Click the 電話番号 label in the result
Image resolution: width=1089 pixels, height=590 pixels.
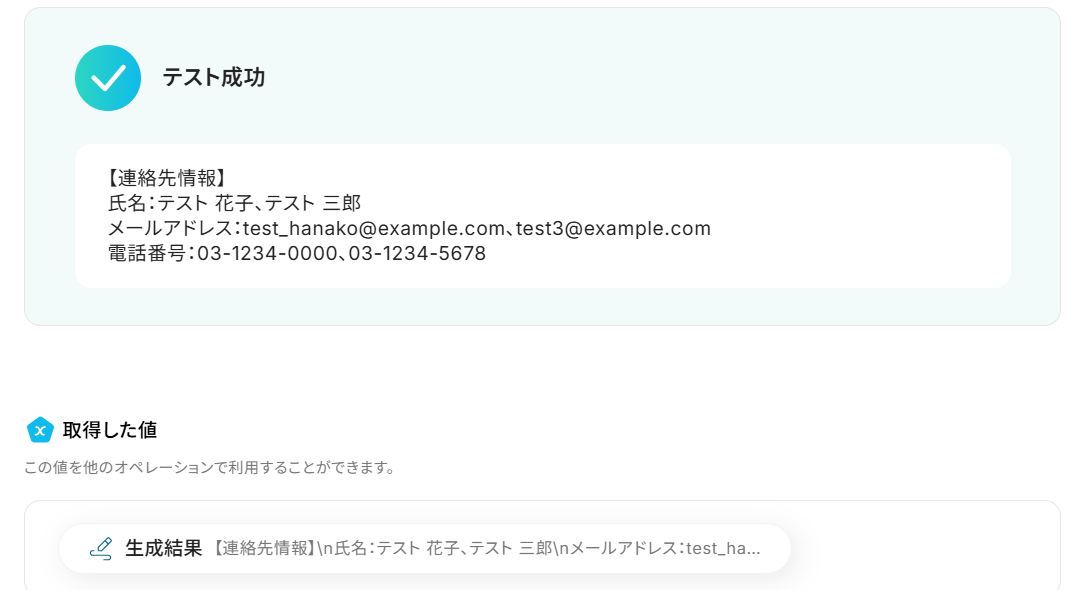(147, 254)
